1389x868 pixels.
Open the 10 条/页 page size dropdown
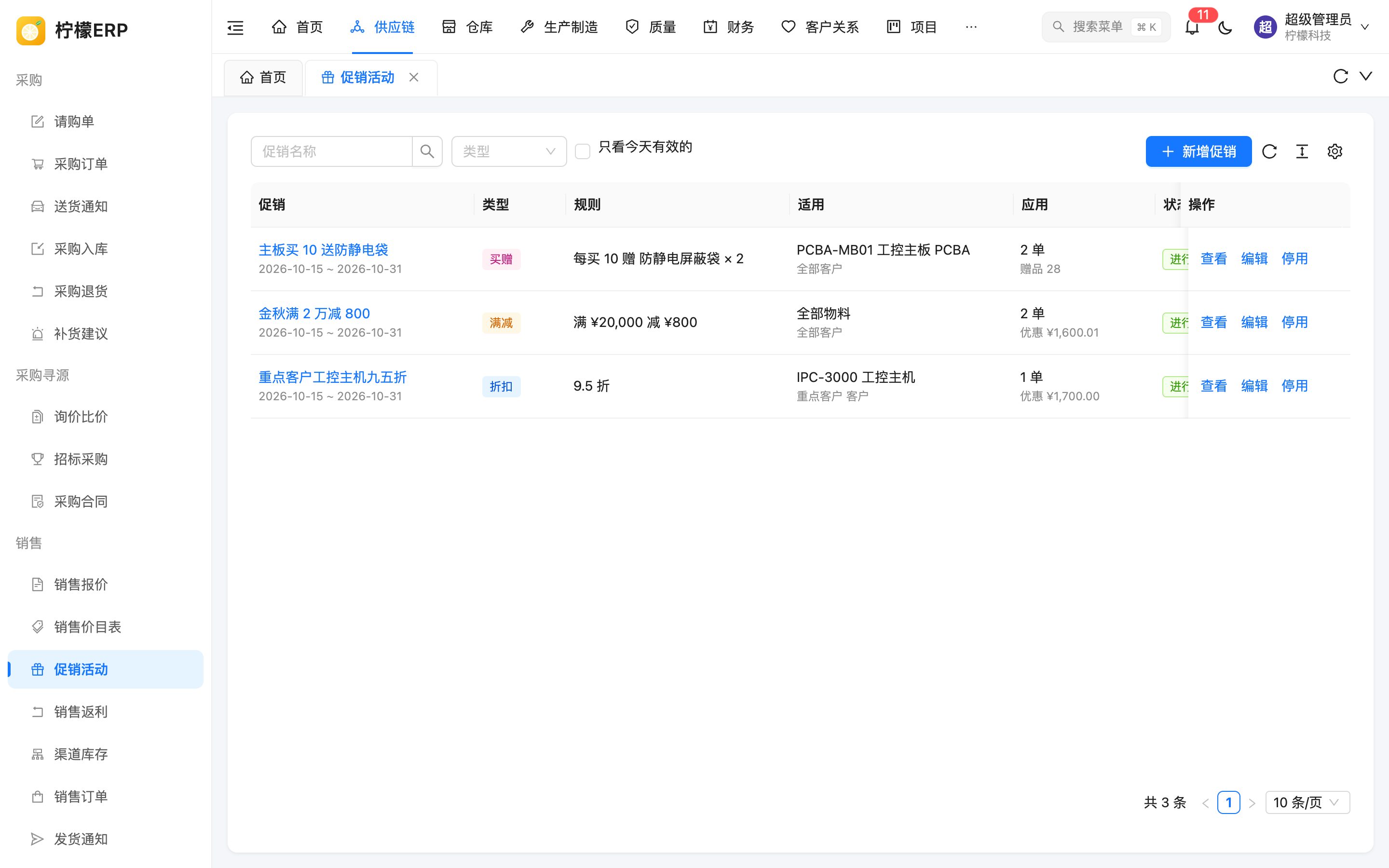(x=1307, y=802)
